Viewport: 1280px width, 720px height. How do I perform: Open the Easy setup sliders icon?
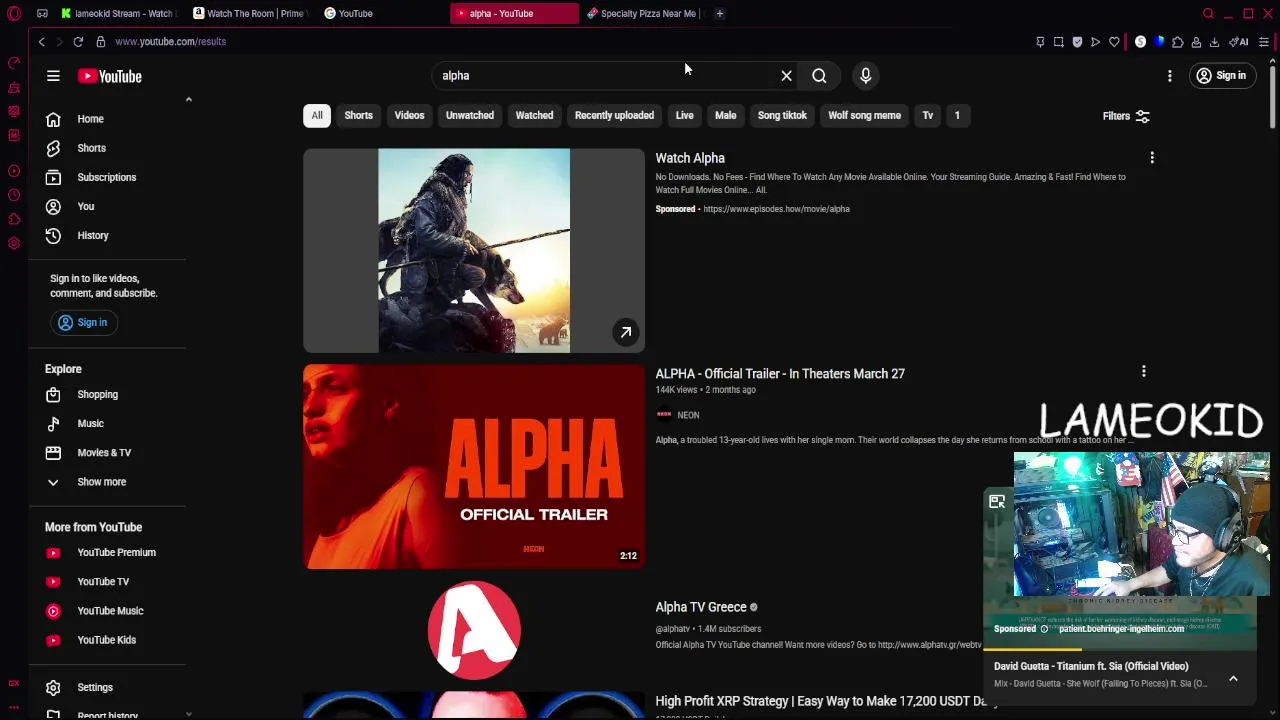(x=1264, y=42)
